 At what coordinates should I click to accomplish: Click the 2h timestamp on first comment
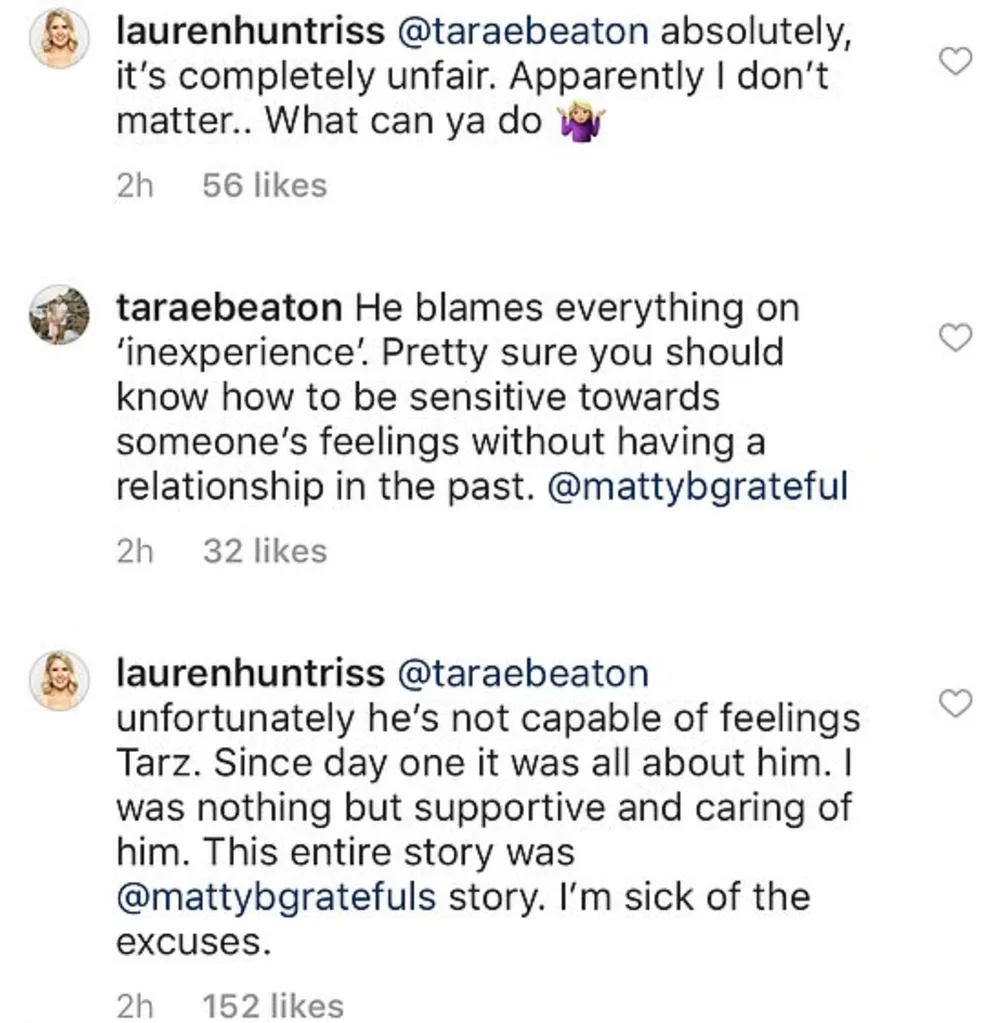135,185
